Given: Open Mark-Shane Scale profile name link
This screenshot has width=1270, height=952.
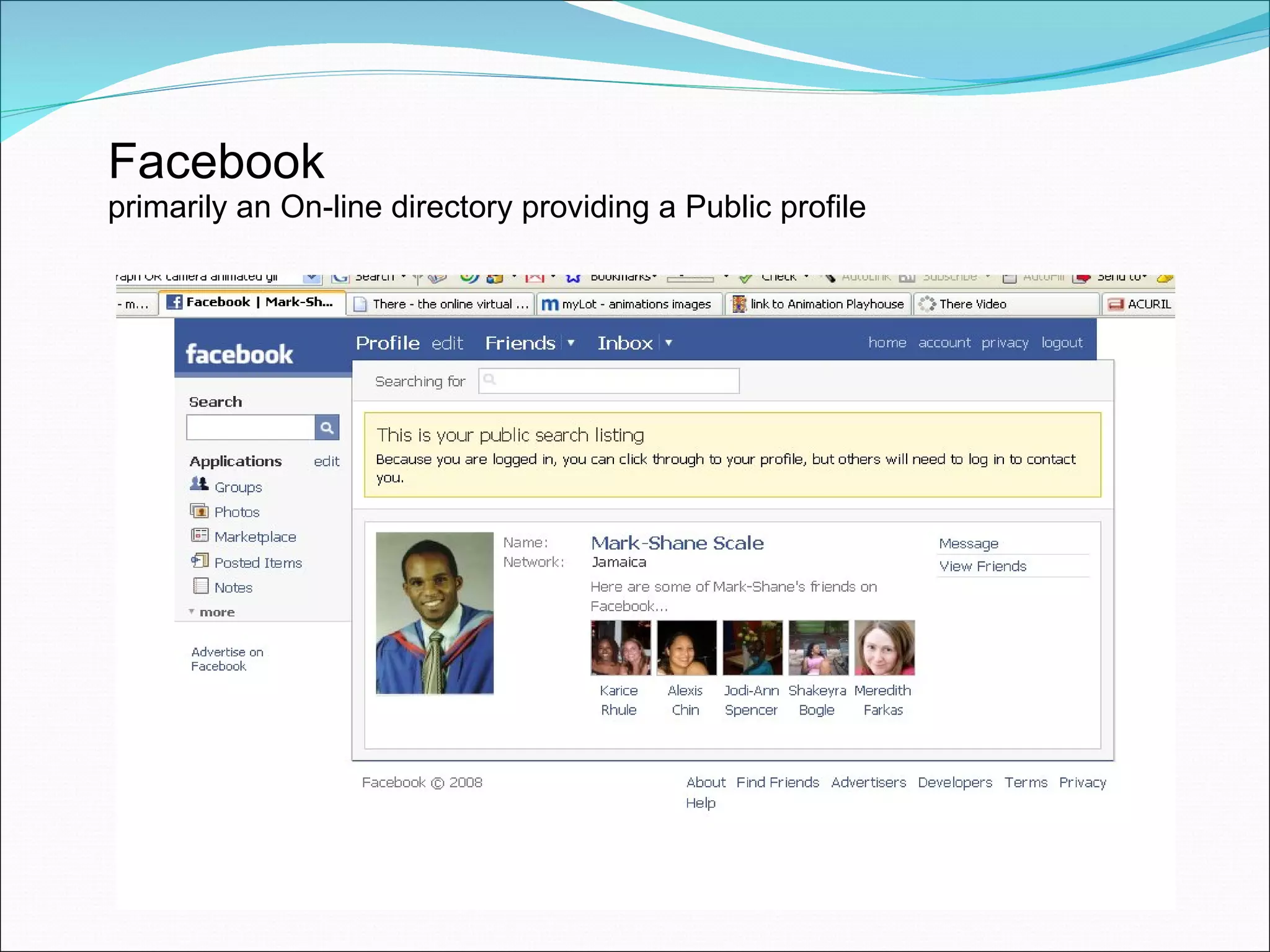Looking at the screenshot, I should click(677, 543).
